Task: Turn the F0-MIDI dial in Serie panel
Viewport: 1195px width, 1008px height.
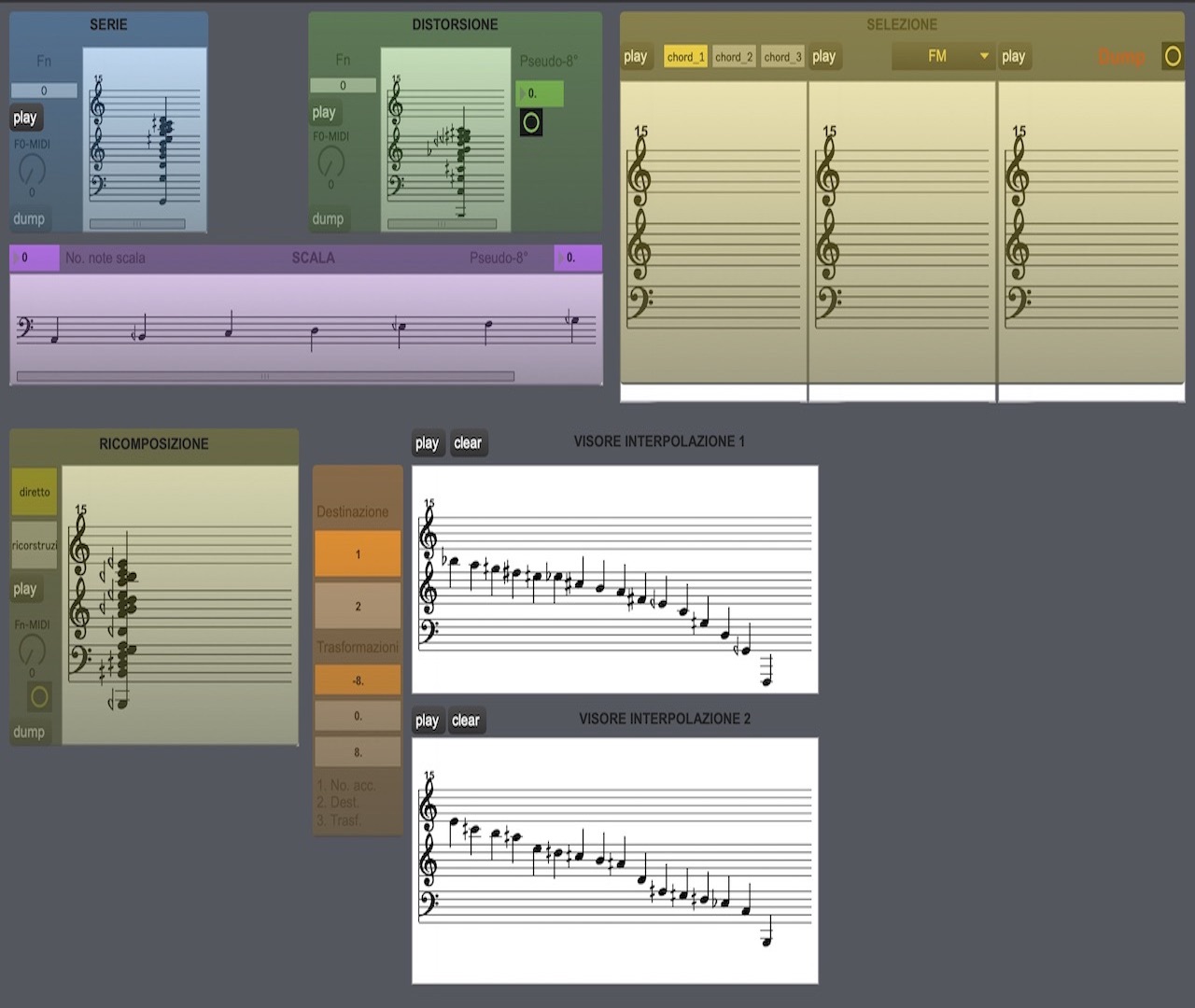Action: point(32,170)
